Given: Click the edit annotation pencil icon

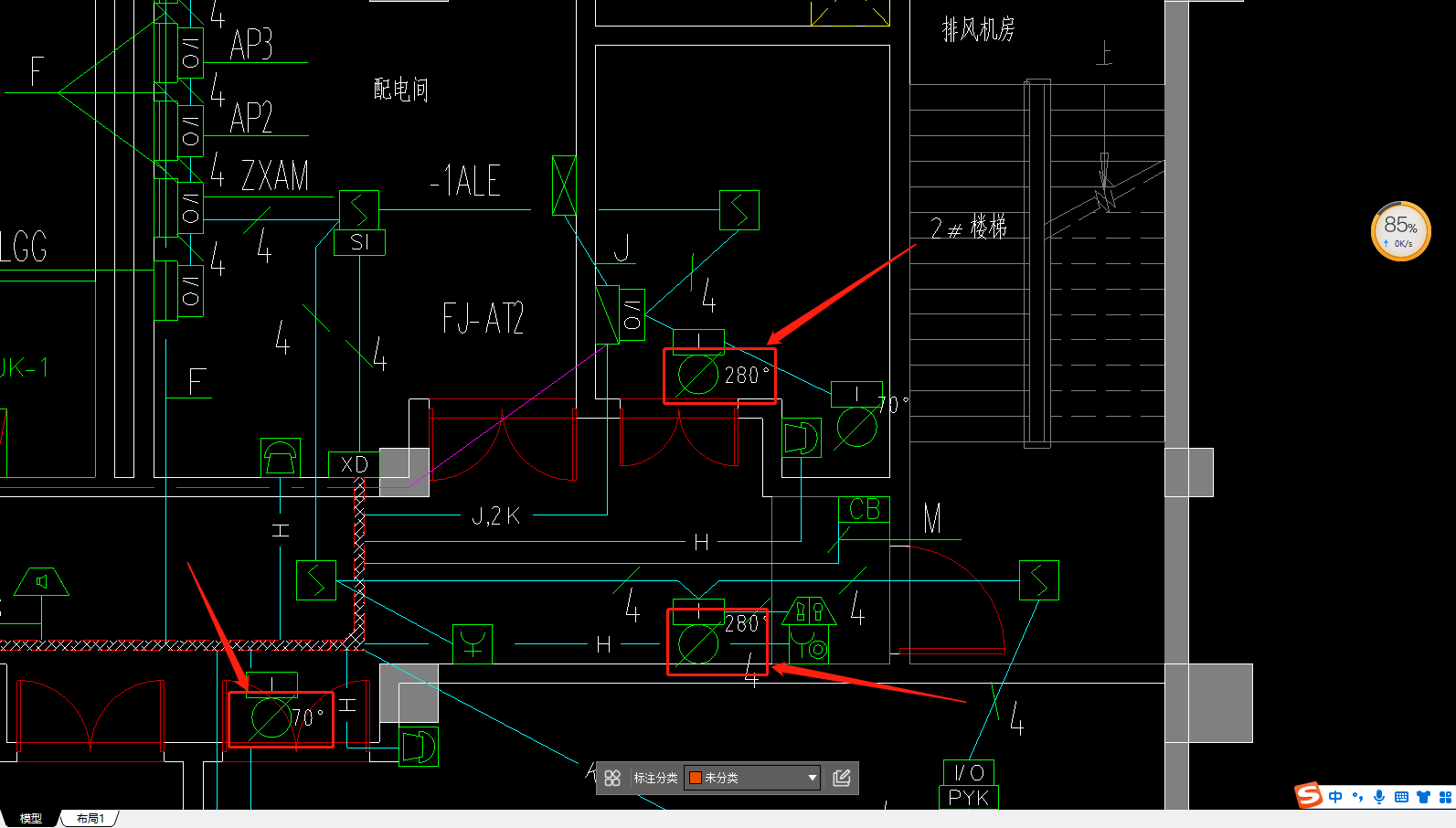Looking at the screenshot, I should click(x=842, y=778).
